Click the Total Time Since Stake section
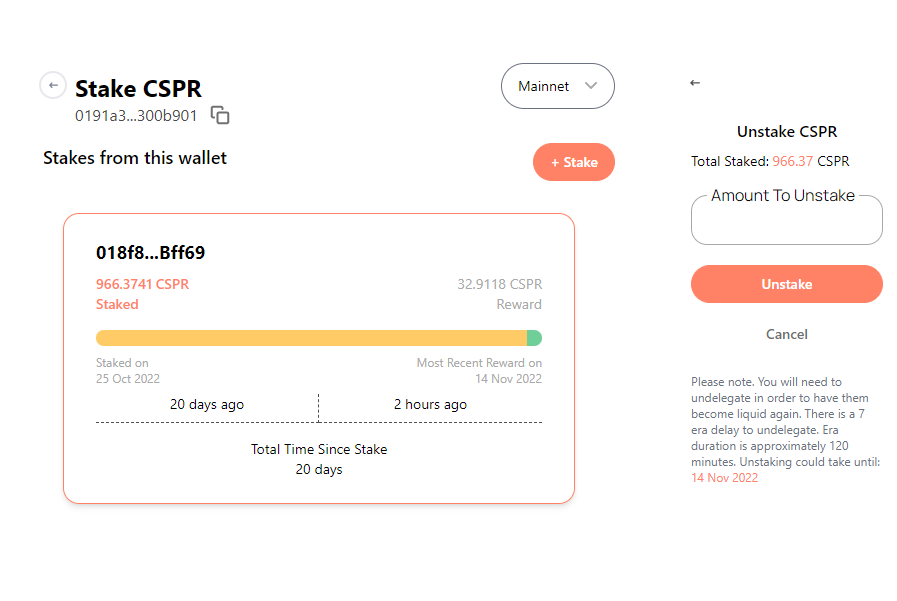The image size is (897, 601). coord(319,459)
